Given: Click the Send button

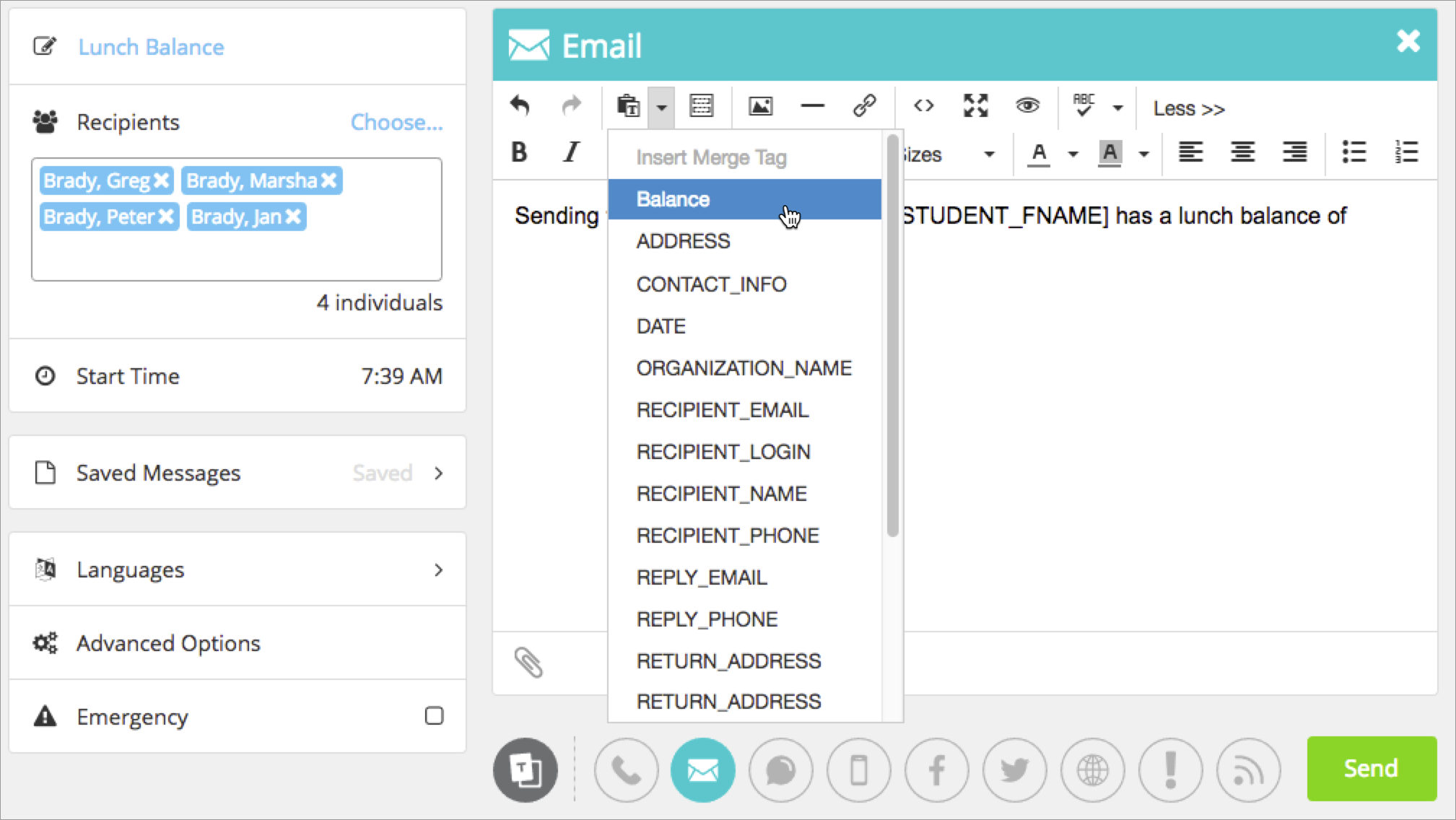Looking at the screenshot, I should pos(1372,769).
